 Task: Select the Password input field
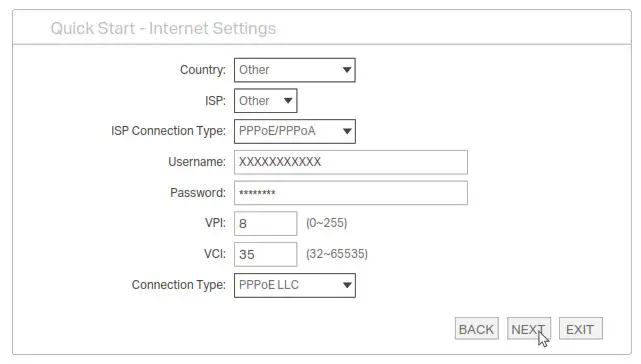351,193
